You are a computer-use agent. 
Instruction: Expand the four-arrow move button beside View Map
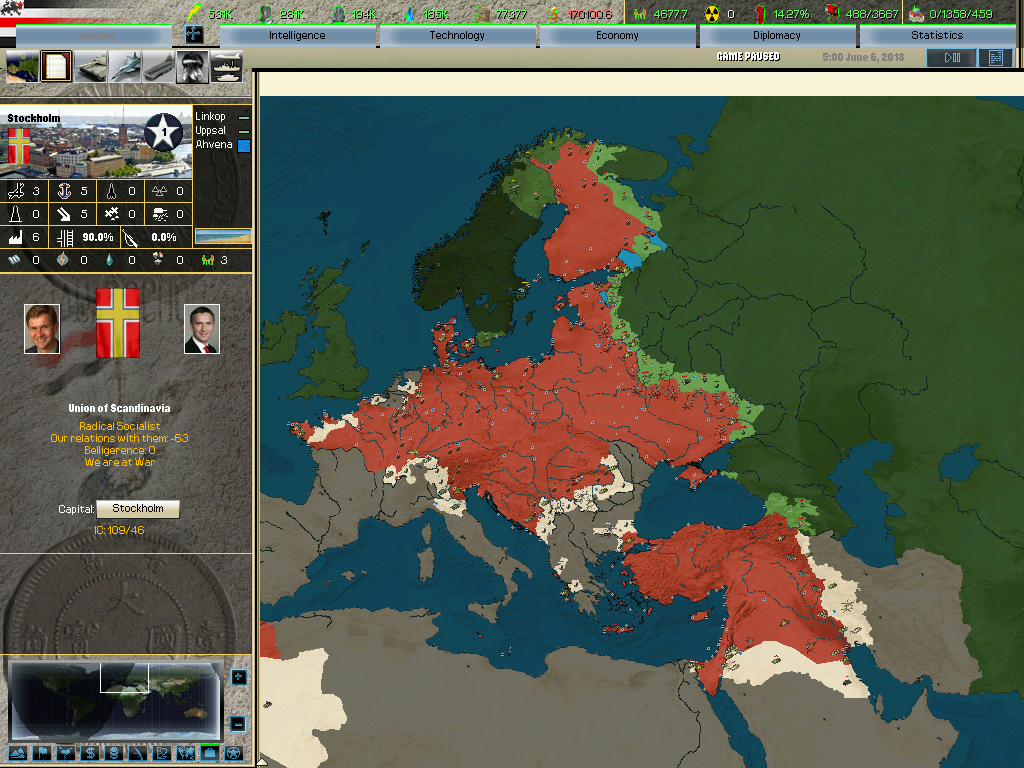(195, 34)
